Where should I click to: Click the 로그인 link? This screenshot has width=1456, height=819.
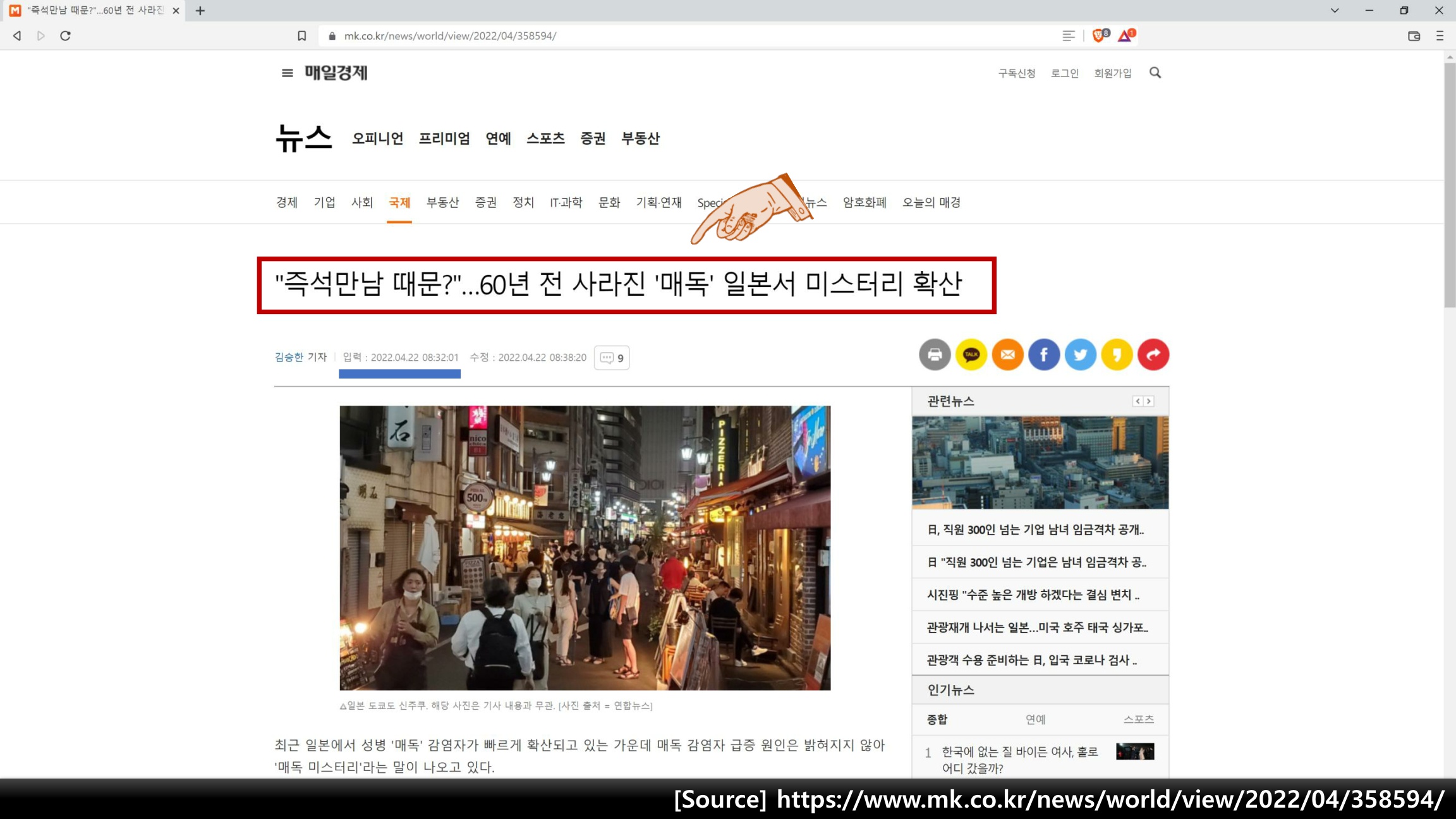(1065, 73)
